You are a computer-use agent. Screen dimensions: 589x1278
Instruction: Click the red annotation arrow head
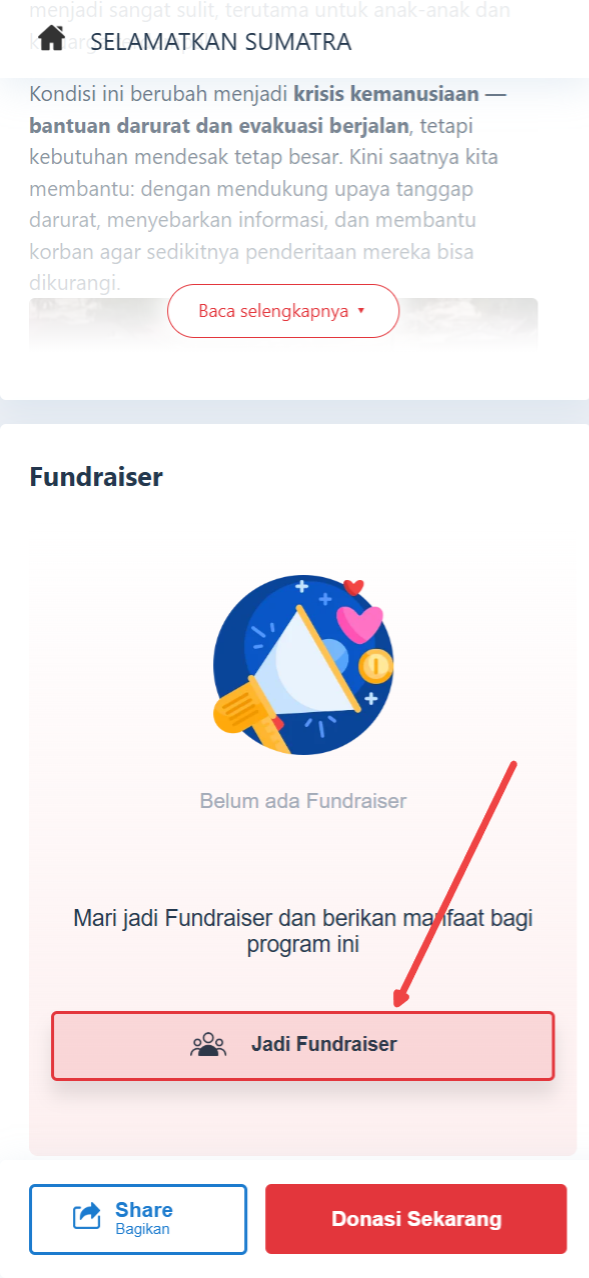[x=402, y=994]
